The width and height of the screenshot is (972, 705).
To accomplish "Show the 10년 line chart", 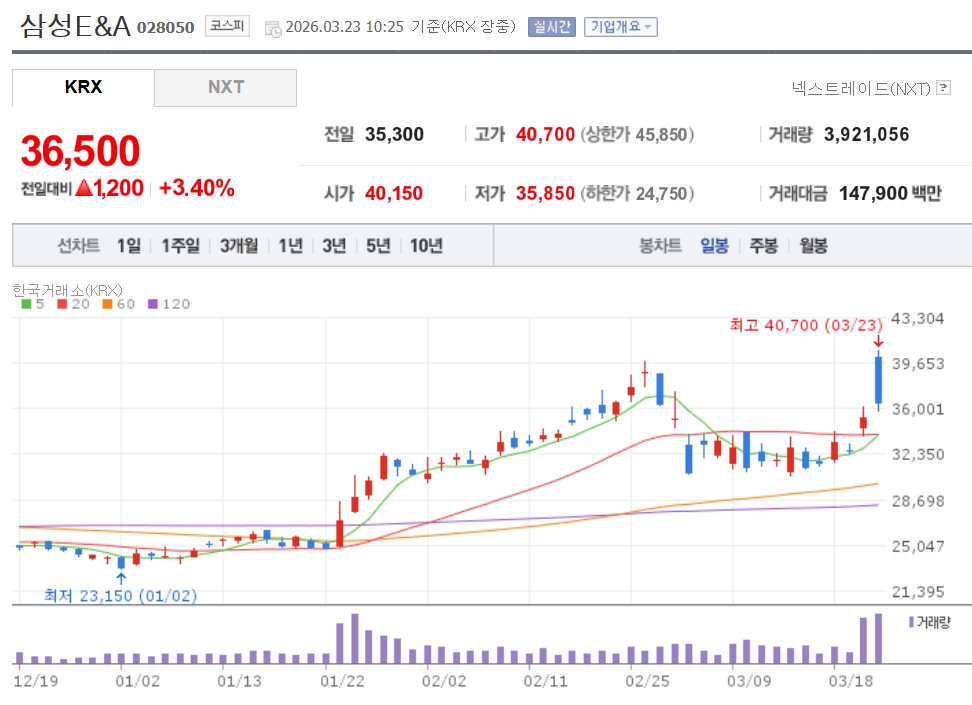I will pos(426,246).
